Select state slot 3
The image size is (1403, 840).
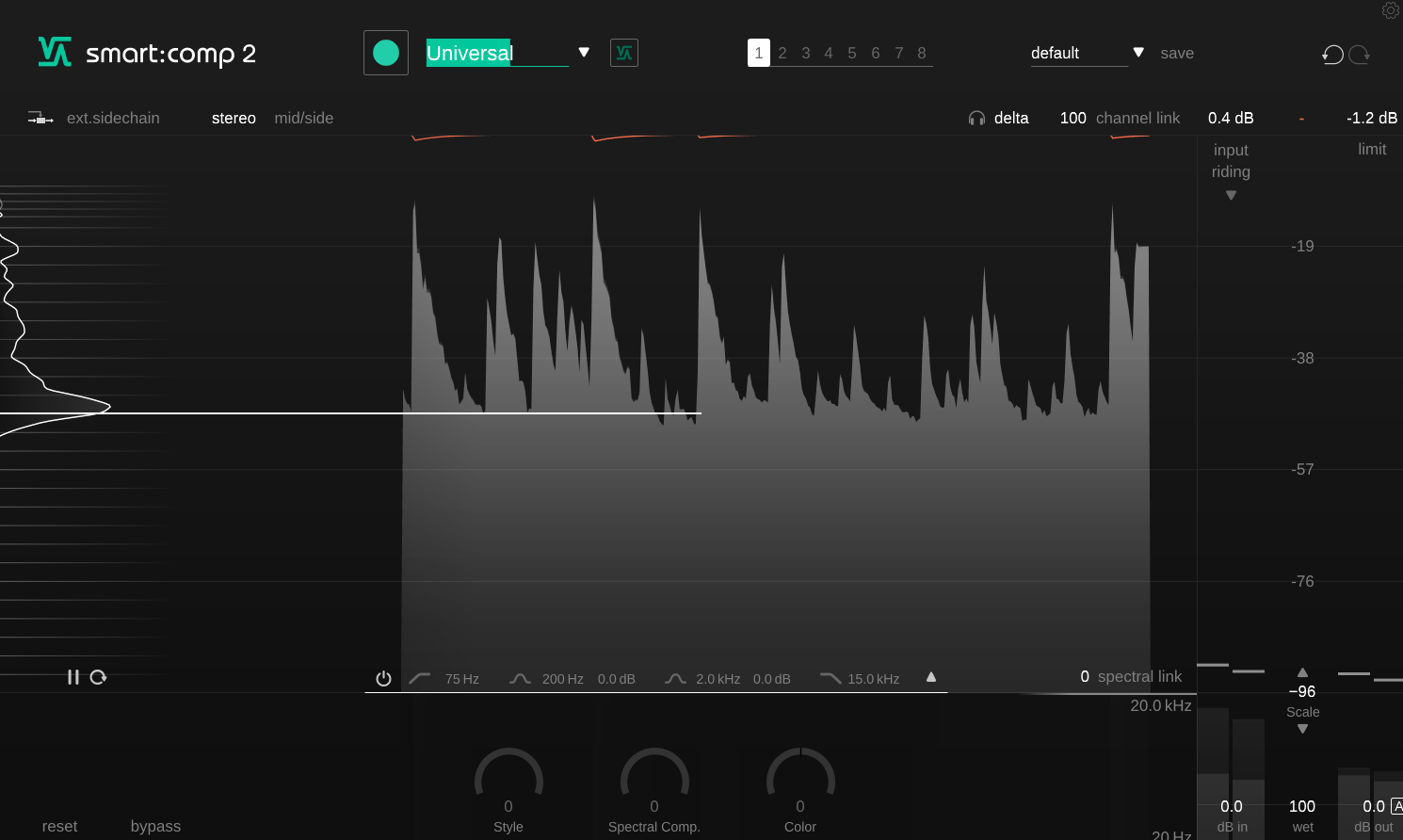coord(806,53)
